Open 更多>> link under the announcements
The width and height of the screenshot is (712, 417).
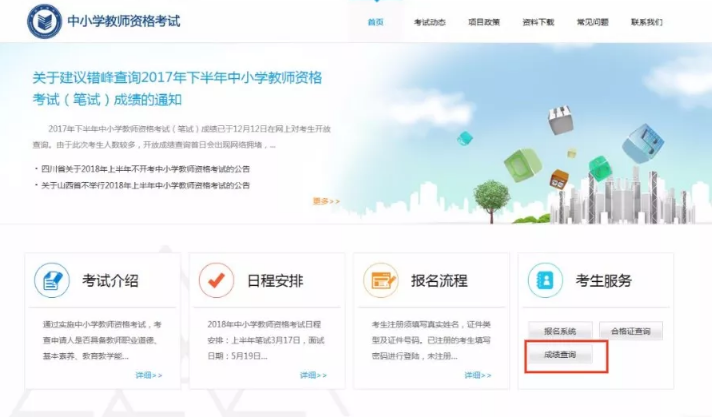click(326, 201)
